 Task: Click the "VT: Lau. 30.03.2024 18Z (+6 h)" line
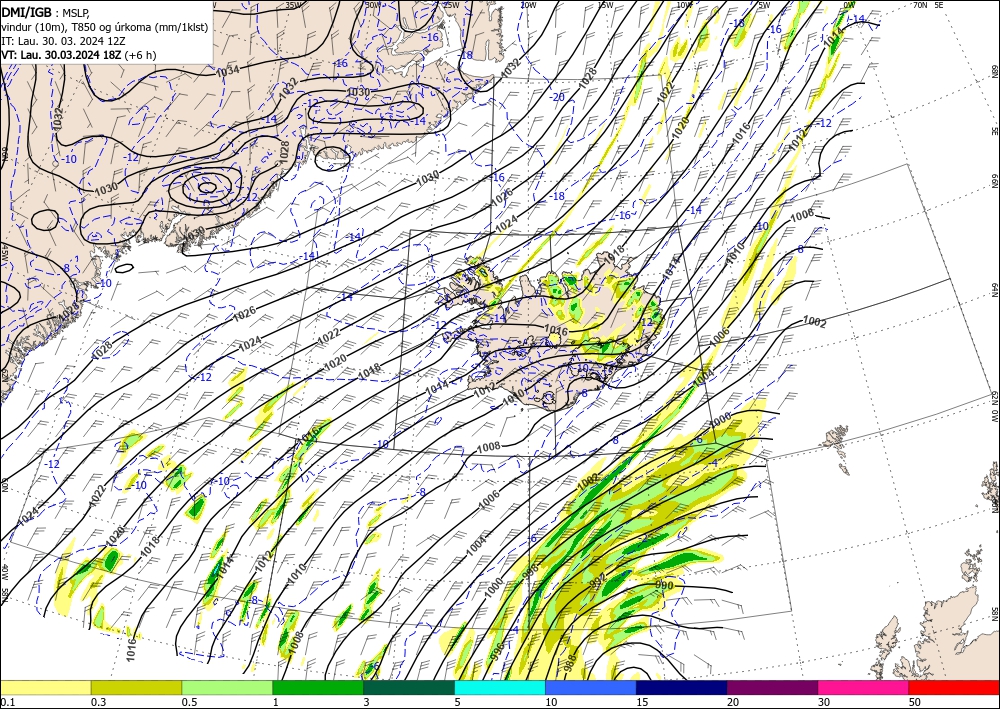coord(78,55)
